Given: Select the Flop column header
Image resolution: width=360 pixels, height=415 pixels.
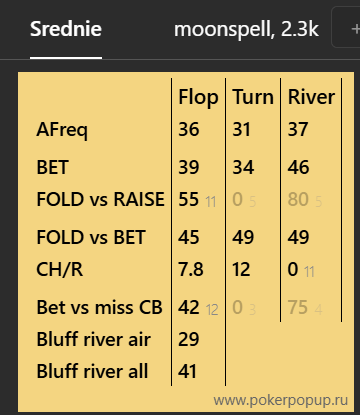Looking at the screenshot, I should (x=198, y=97).
